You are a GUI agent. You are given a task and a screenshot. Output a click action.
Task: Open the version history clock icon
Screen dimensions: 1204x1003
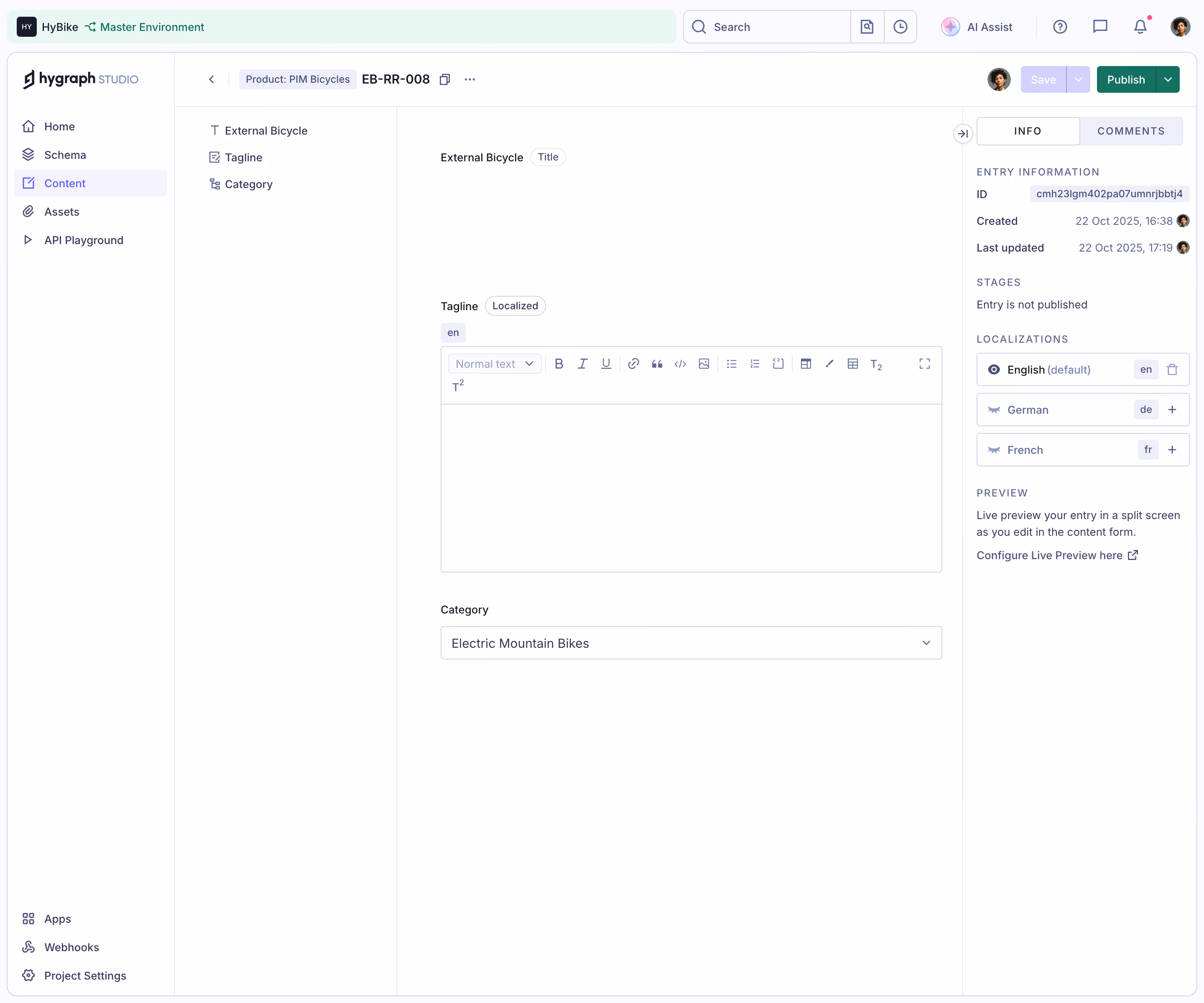[x=900, y=26]
